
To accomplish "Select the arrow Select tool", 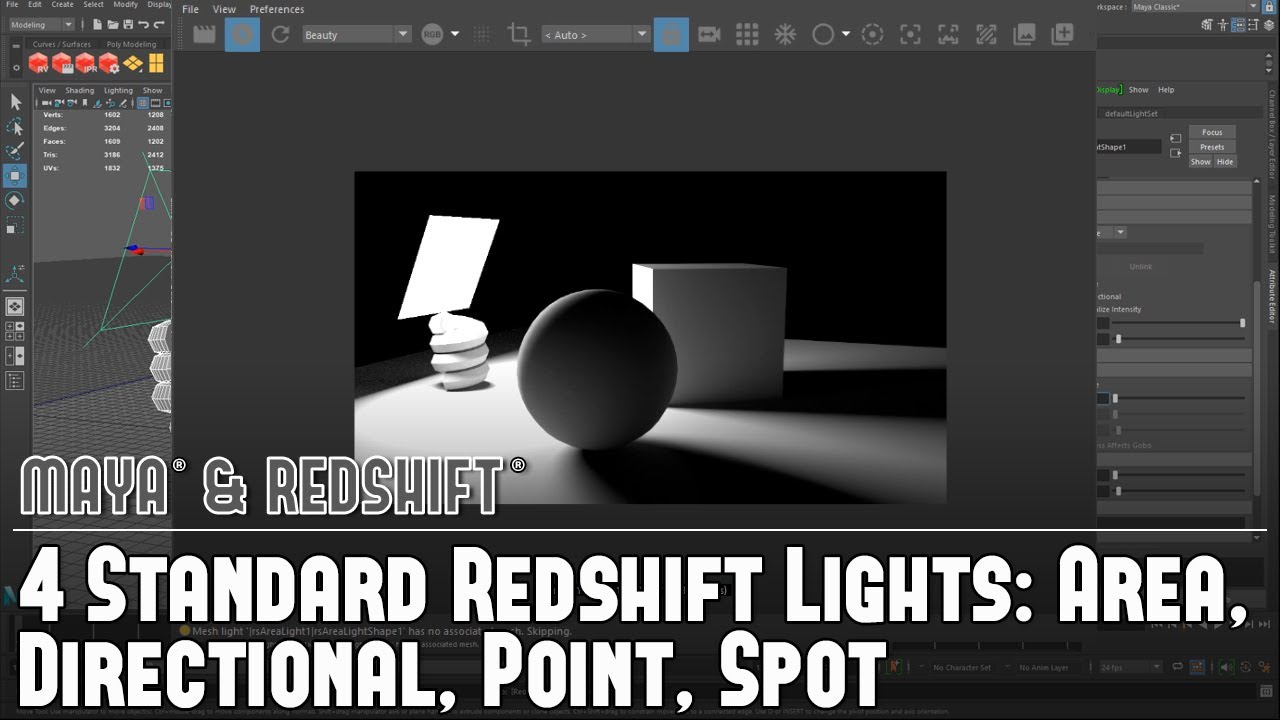I will pos(15,102).
